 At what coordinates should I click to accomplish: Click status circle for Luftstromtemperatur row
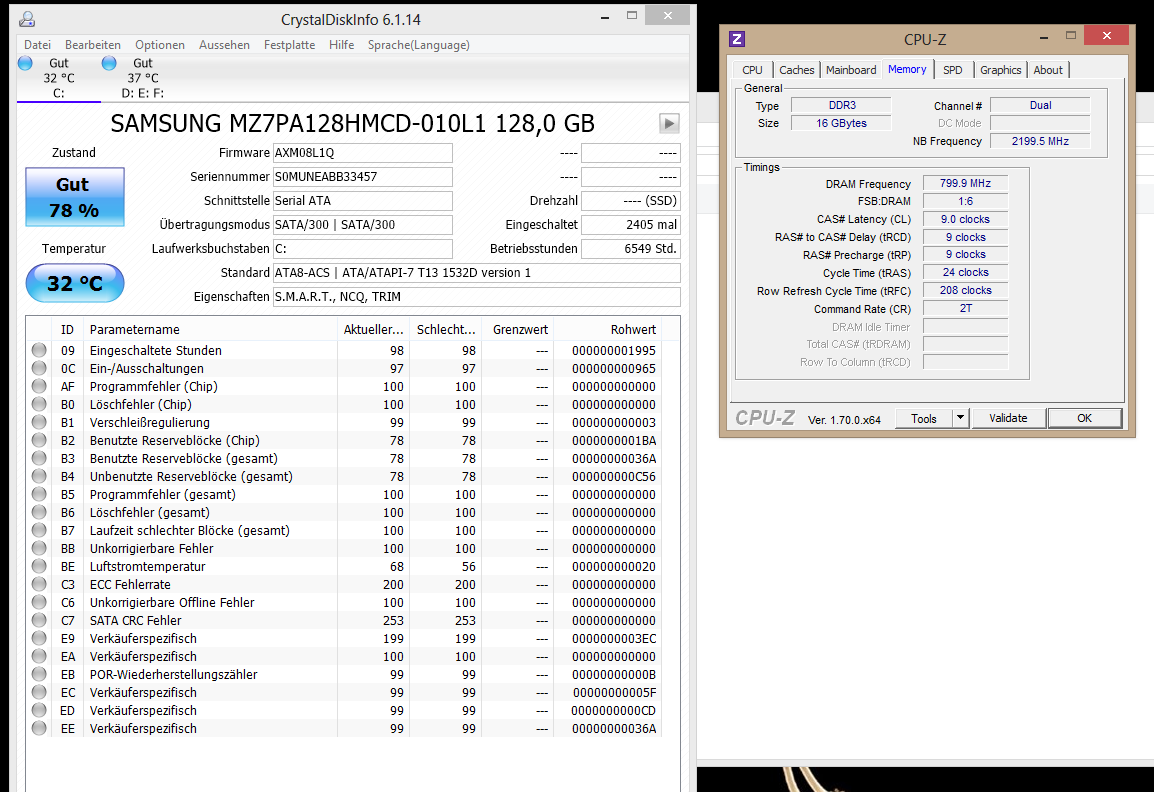39,566
